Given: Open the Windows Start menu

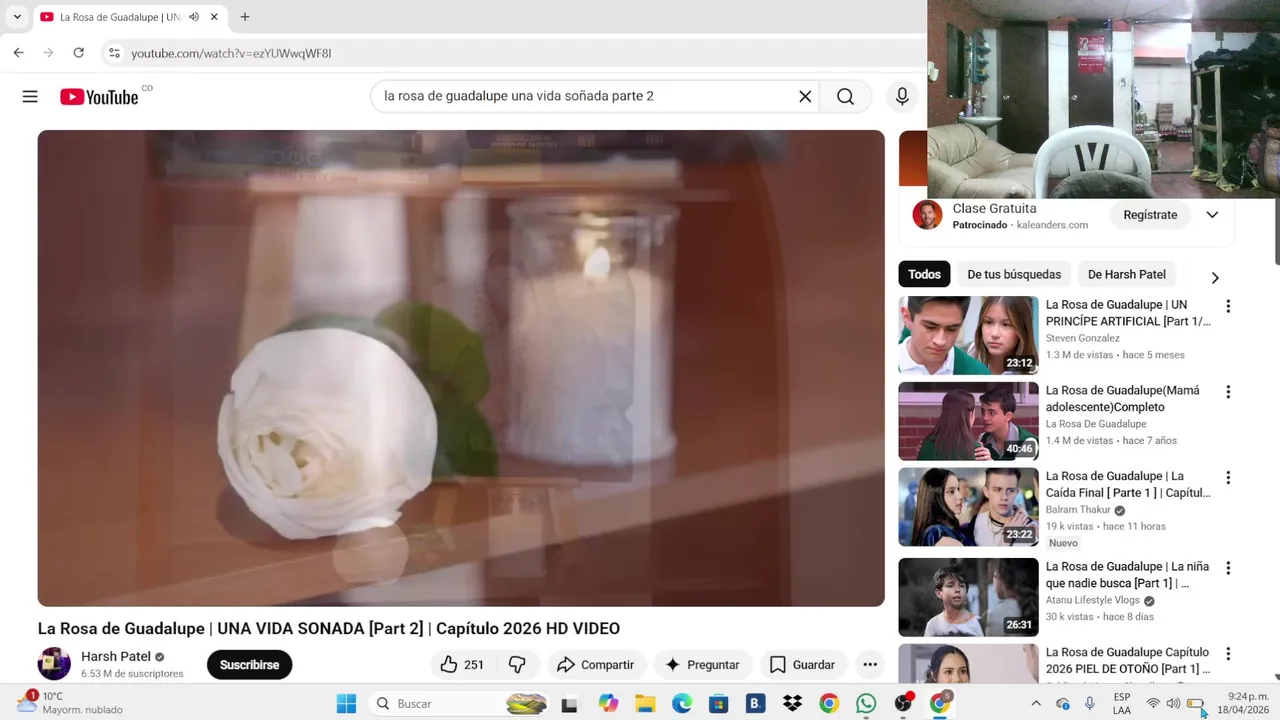Looking at the screenshot, I should pyautogui.click(x=346, y=704).
